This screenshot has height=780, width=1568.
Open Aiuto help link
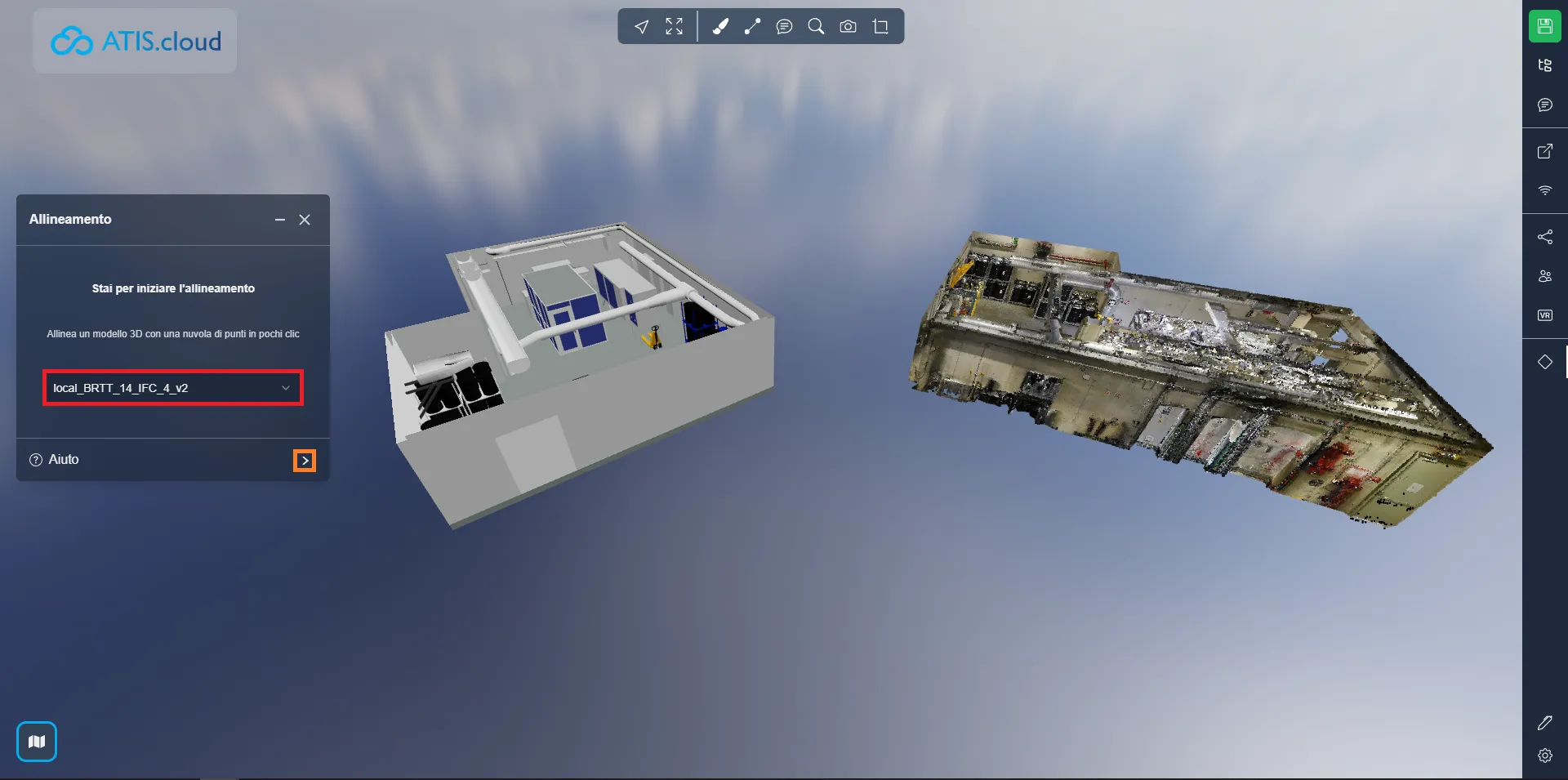(x=54, y=460)
